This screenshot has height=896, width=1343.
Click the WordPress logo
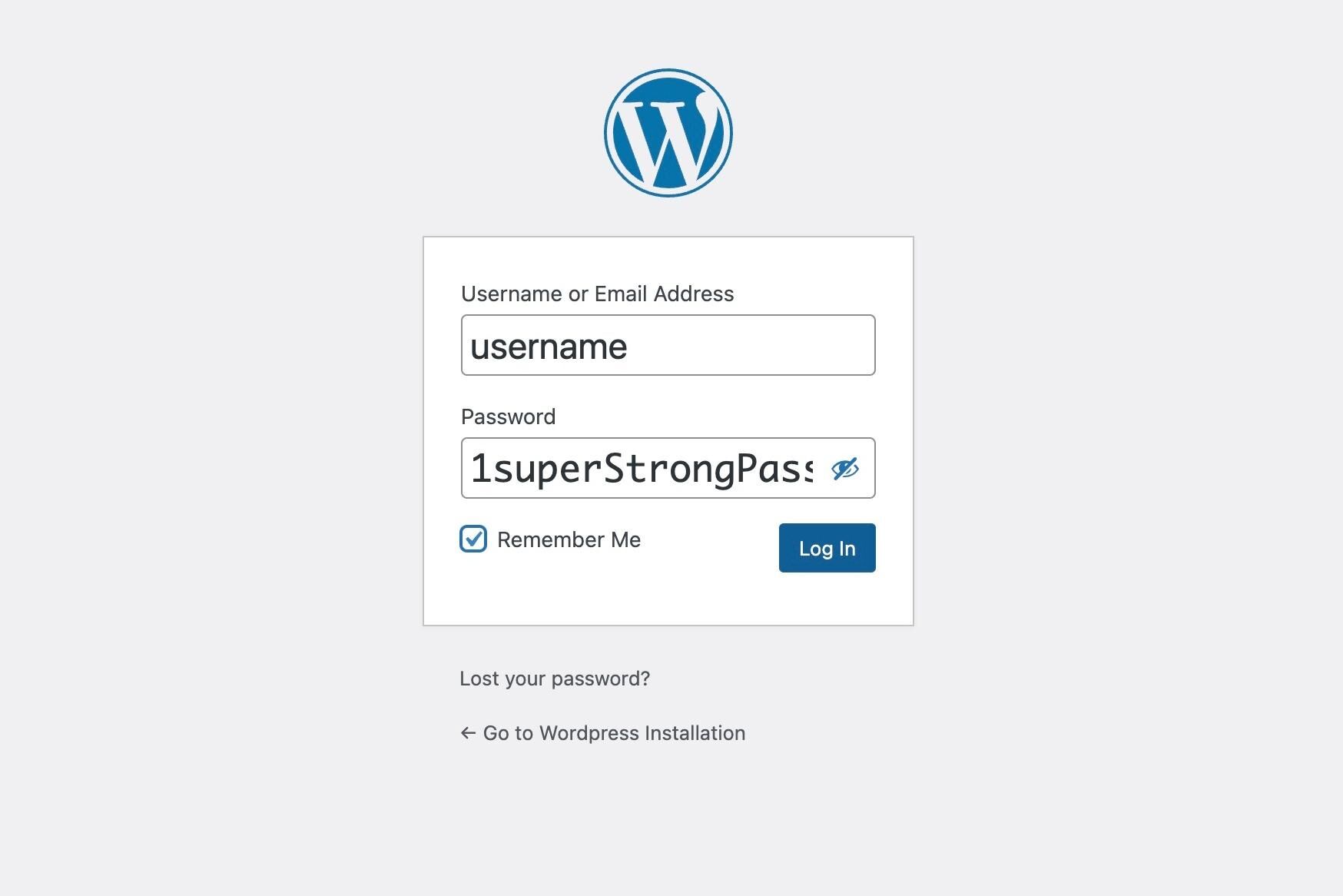(x=668, y=133)
